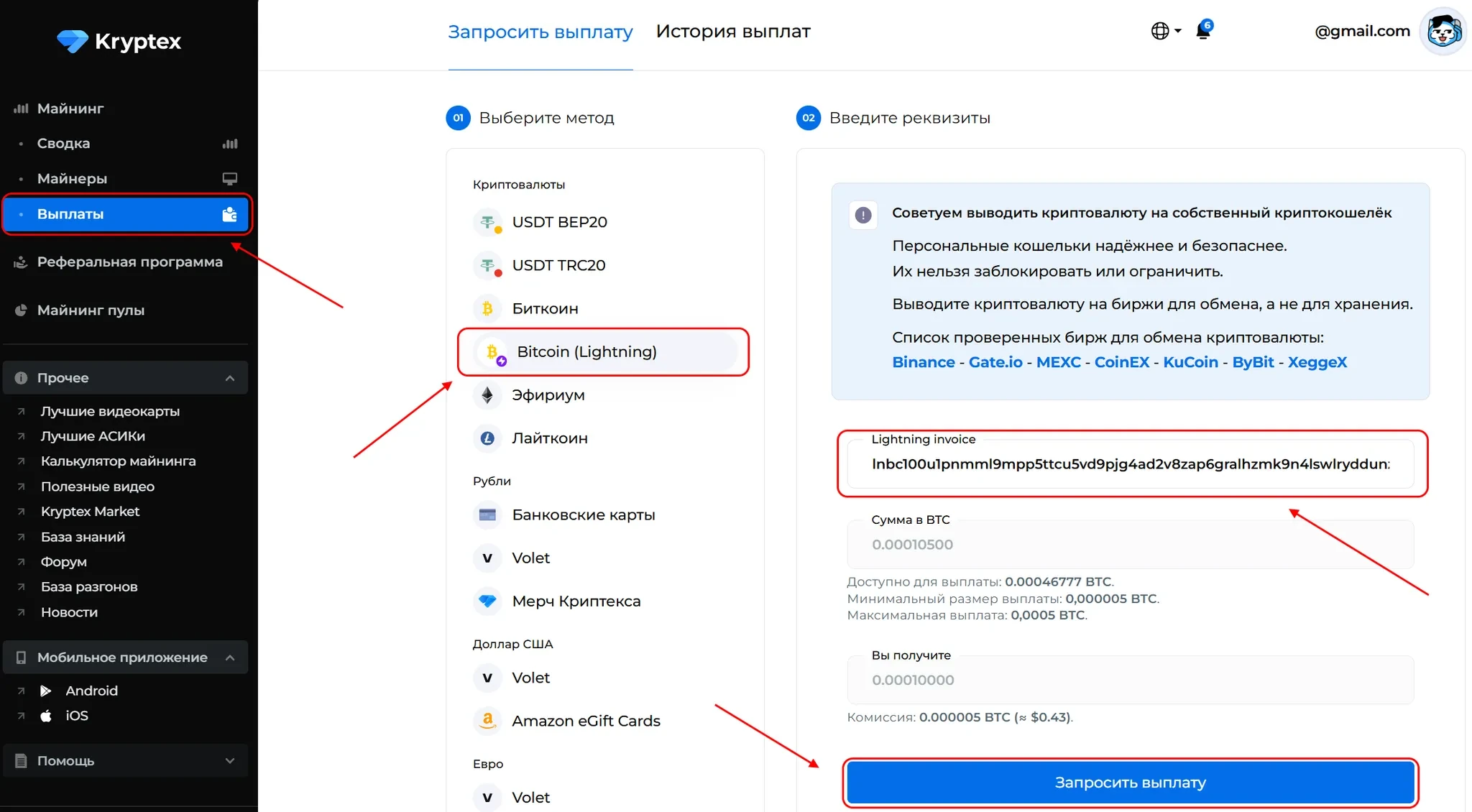This screenshot has width=1472, height=812.
Task: Click the Amazon eGift Cards icon
Action: [x=487, y=720]
